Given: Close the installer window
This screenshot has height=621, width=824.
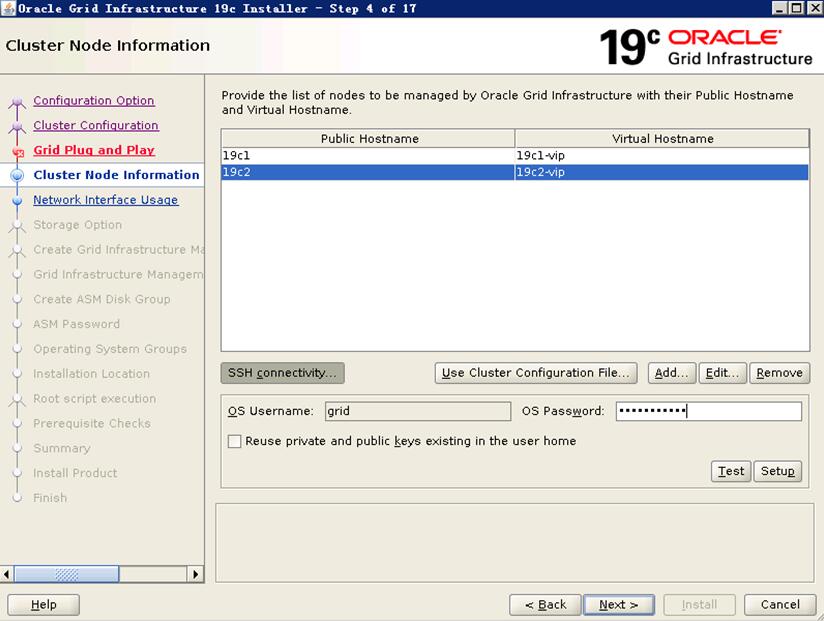Looking at the screenshot, I should click(x=813, y=8).
